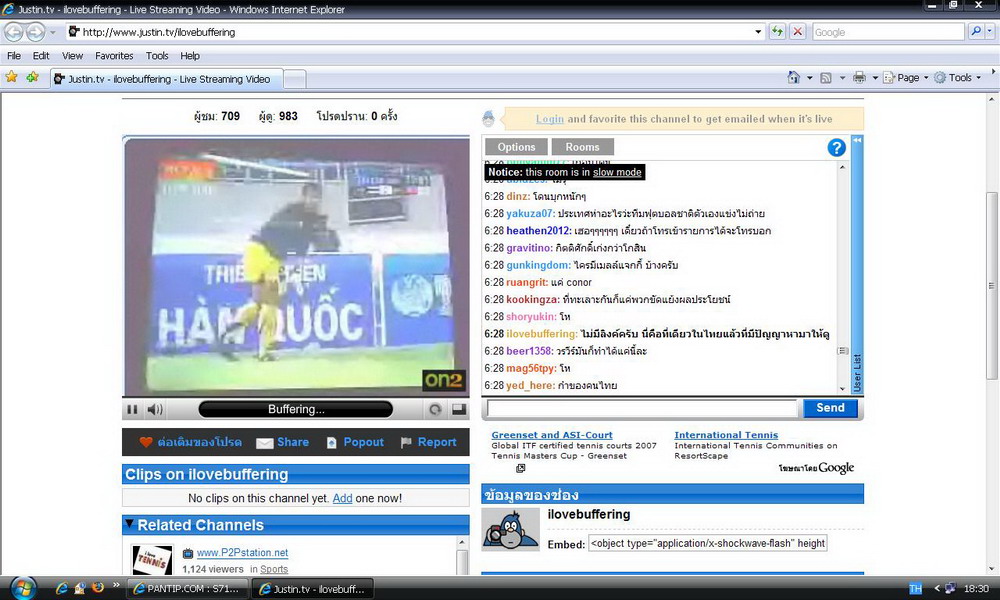Open the Recent Pages dropdown arrow
1000x600 pixels.
(x=53, y=32)
